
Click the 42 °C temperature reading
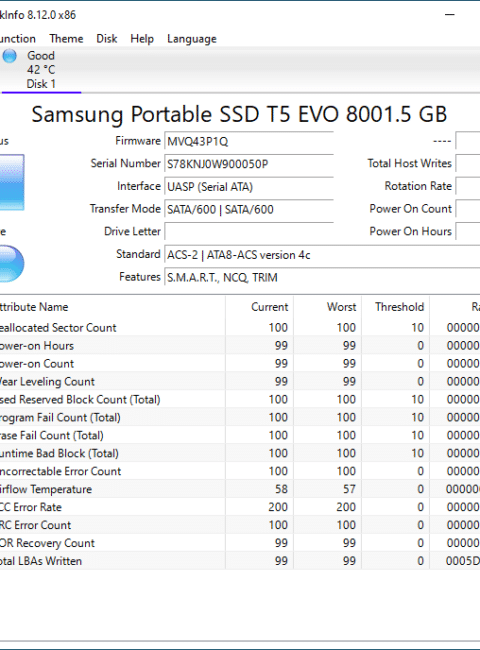pyautogui.click(x=41, y=70)
